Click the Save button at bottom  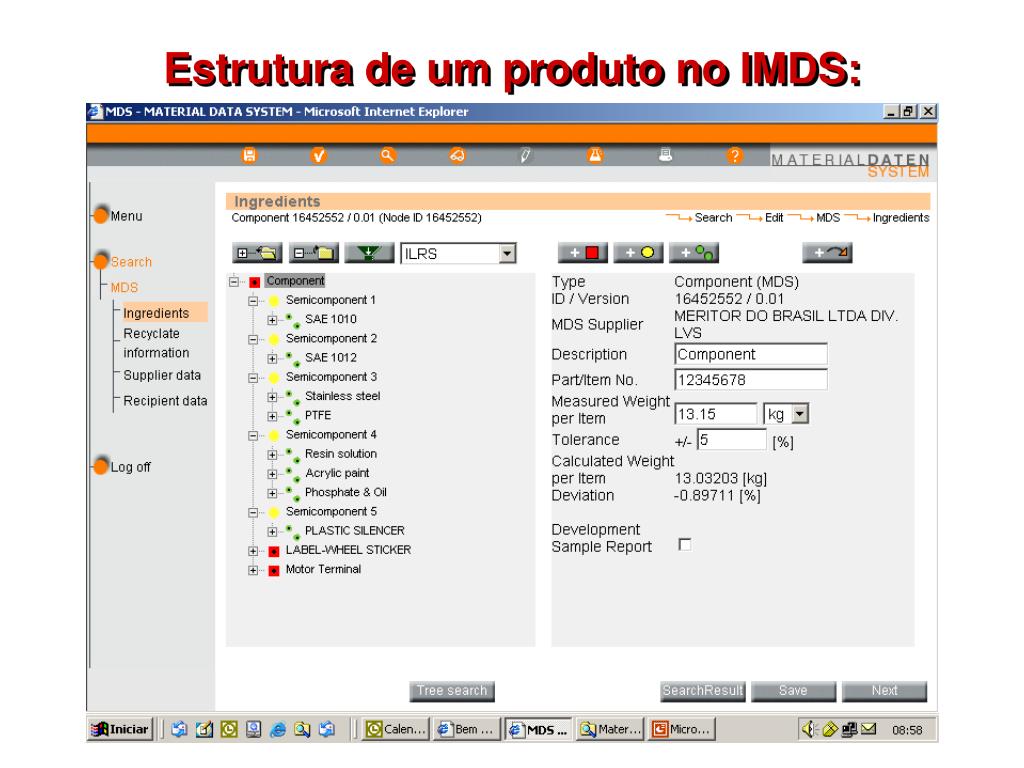793,691
